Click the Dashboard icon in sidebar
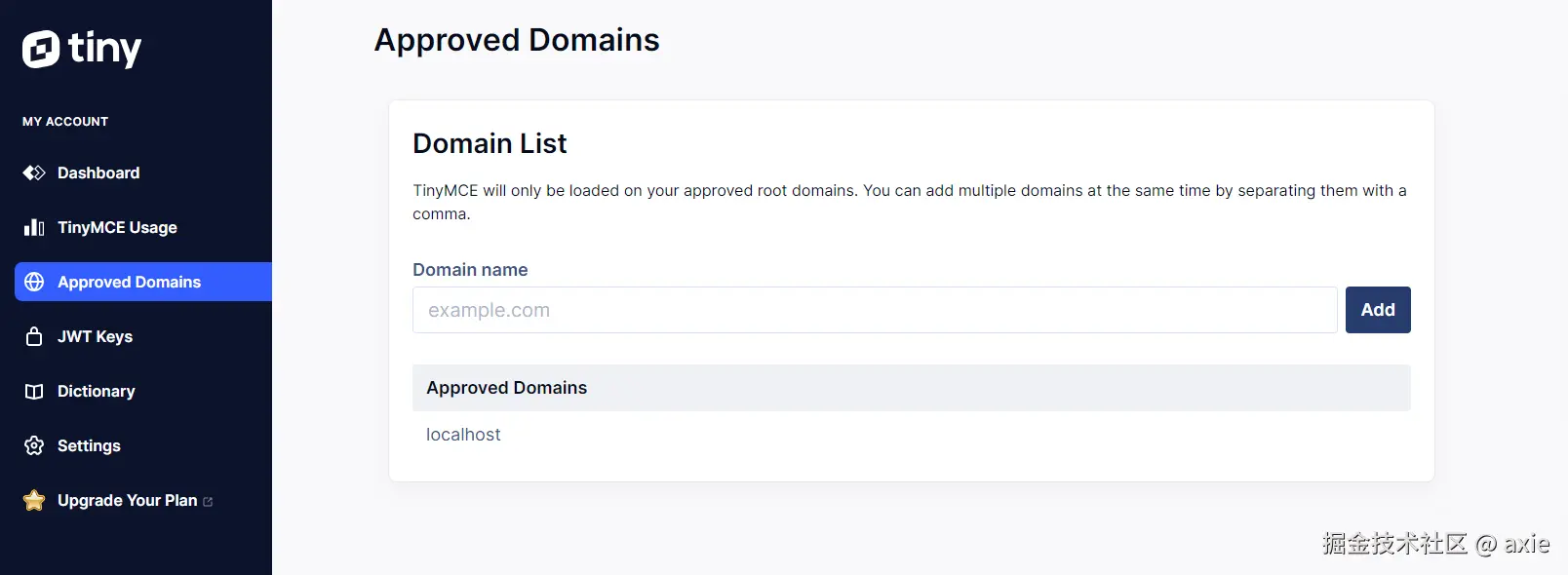 [34, 173]
